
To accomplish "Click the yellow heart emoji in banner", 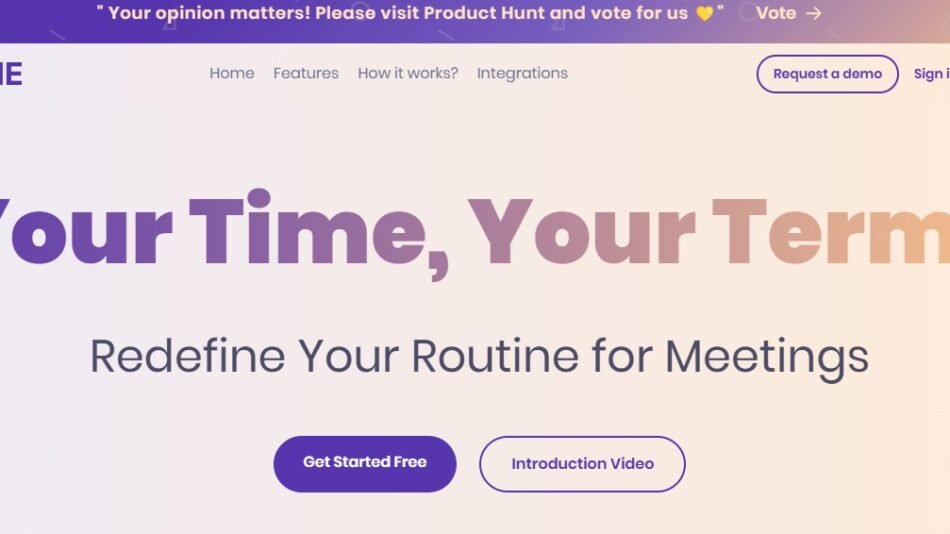I will pos(704,13).
